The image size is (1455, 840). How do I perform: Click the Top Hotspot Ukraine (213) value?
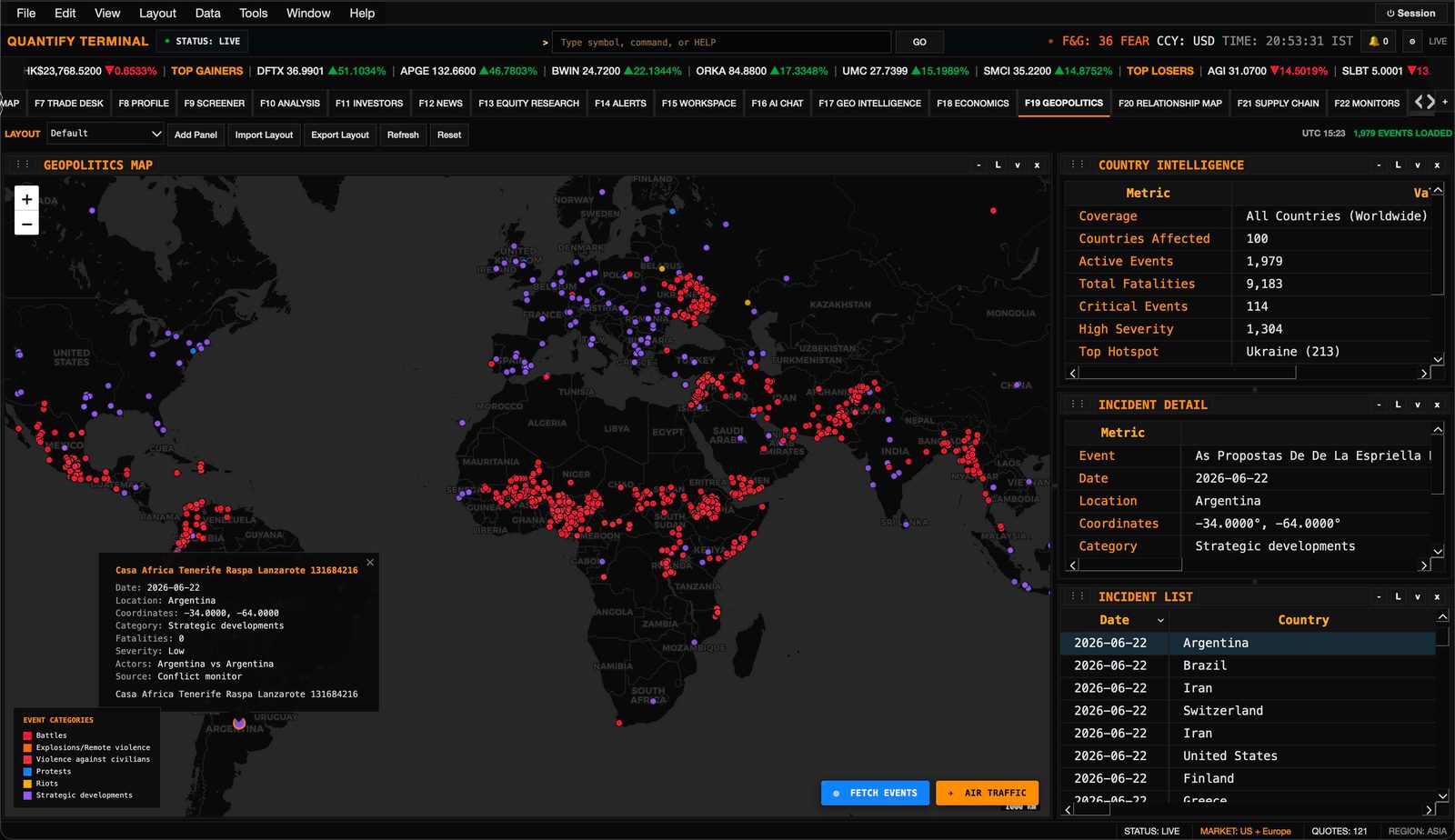1292,352
